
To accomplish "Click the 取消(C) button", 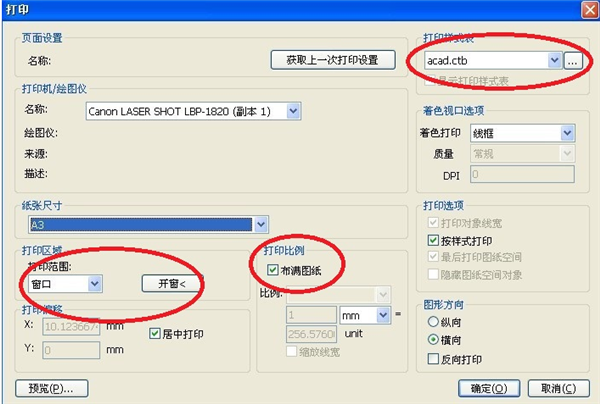I will pos(559,389).
